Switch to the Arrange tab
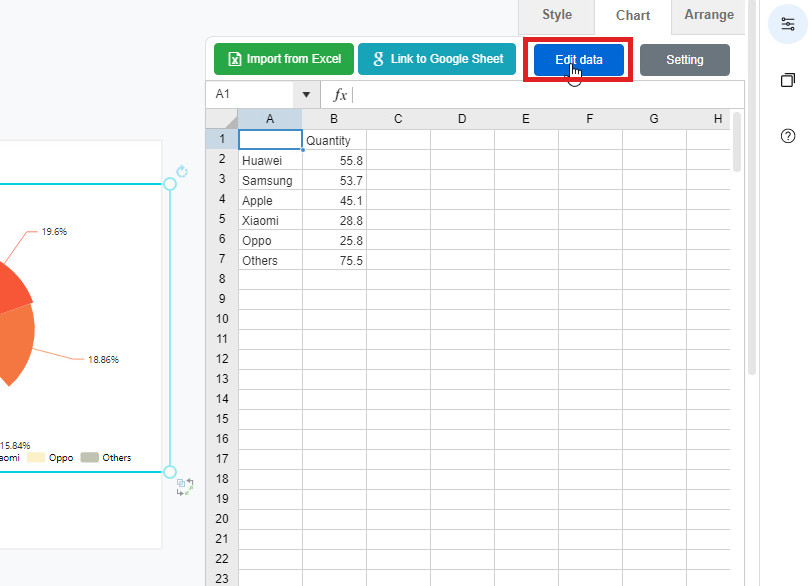The width and height of the screenshot is (811, 586). click(x=709, y=15)
